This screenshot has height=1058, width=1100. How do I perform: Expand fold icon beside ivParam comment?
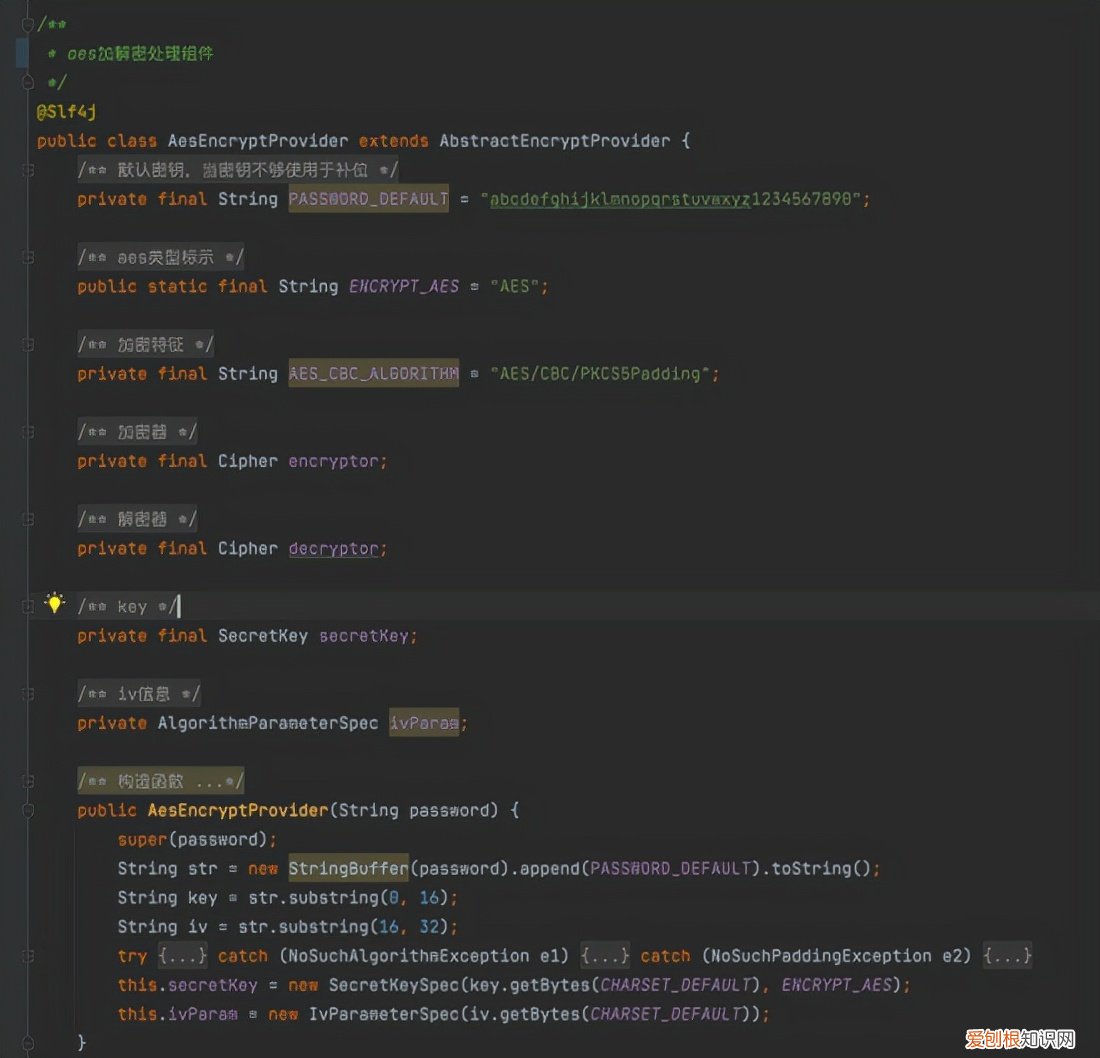[x=29, y=693]
